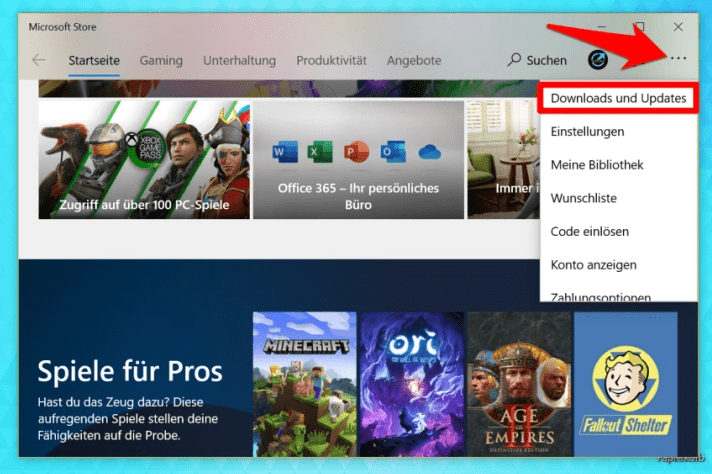Click Code einlösen menu entry
The image size is (712, 474).
618,232
